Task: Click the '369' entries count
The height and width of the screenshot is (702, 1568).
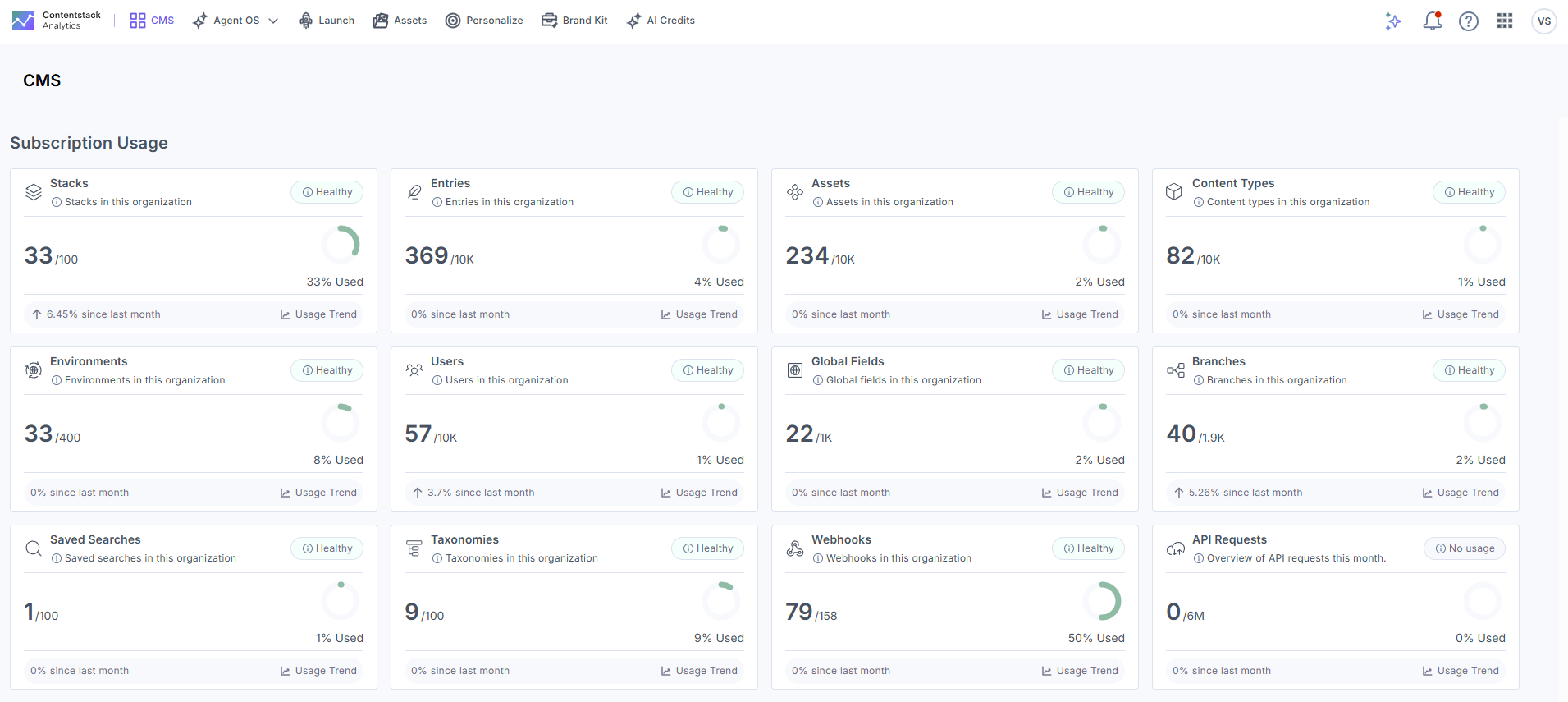Action: coord(427,255)
